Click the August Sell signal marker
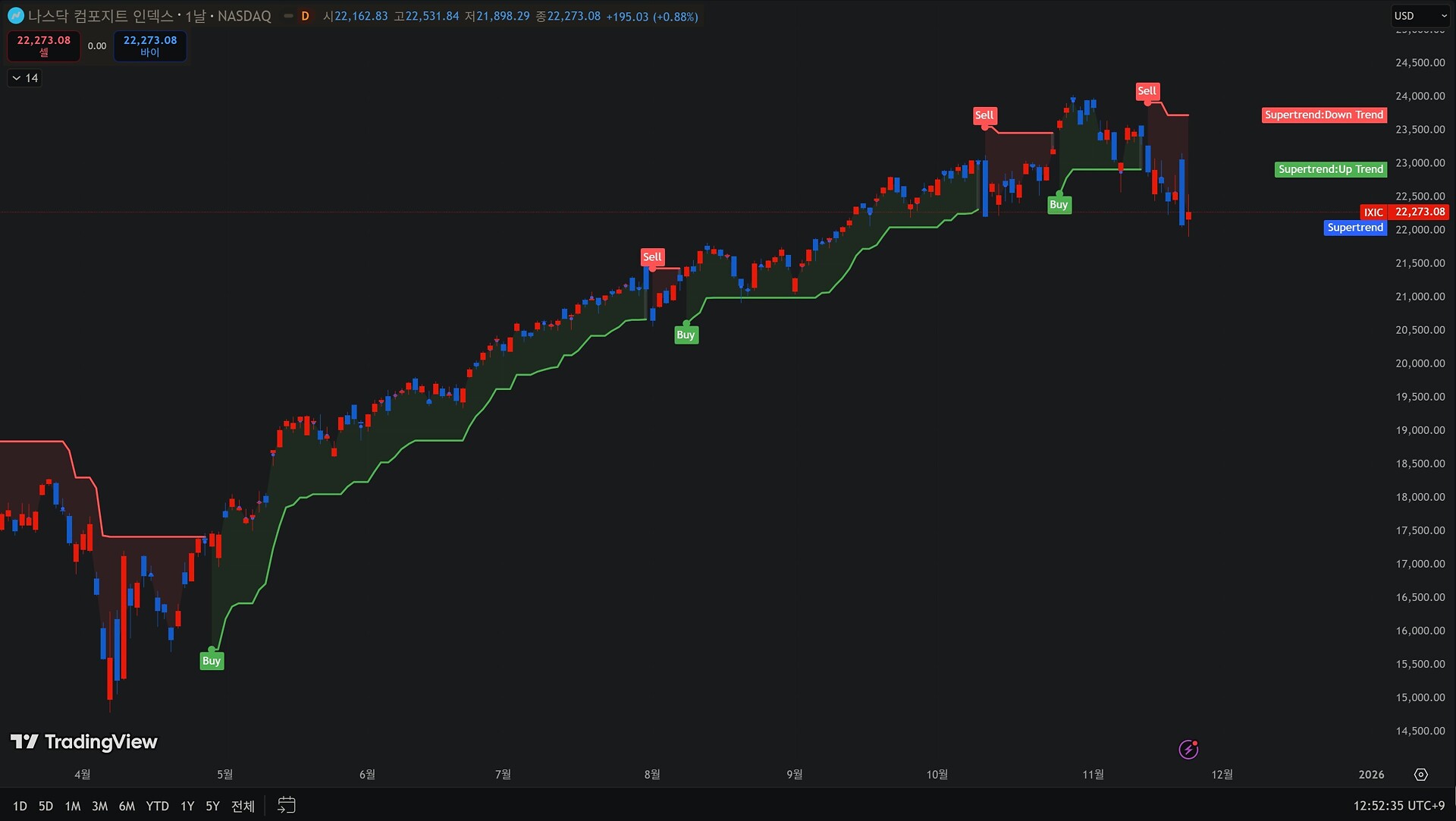The height and width of the screenshot is (821, 1456). 652,256
